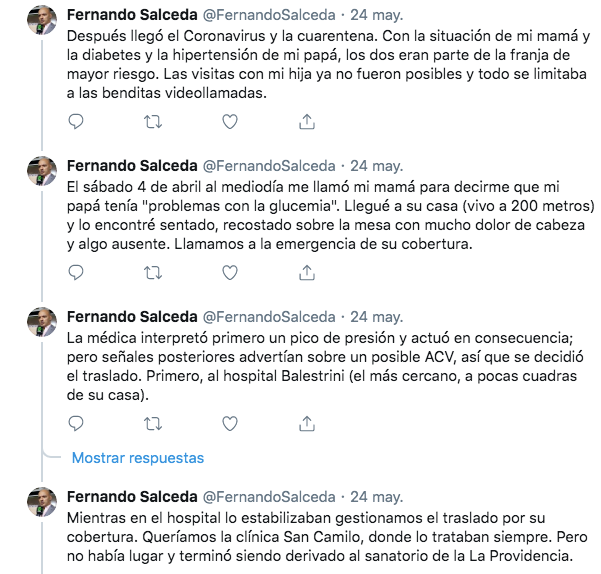The height and width of the screenshot is (574, 601).
Task: Retweet the hospital Balestrini tweet
Action: pyautogui.click(x=154, y=423)
